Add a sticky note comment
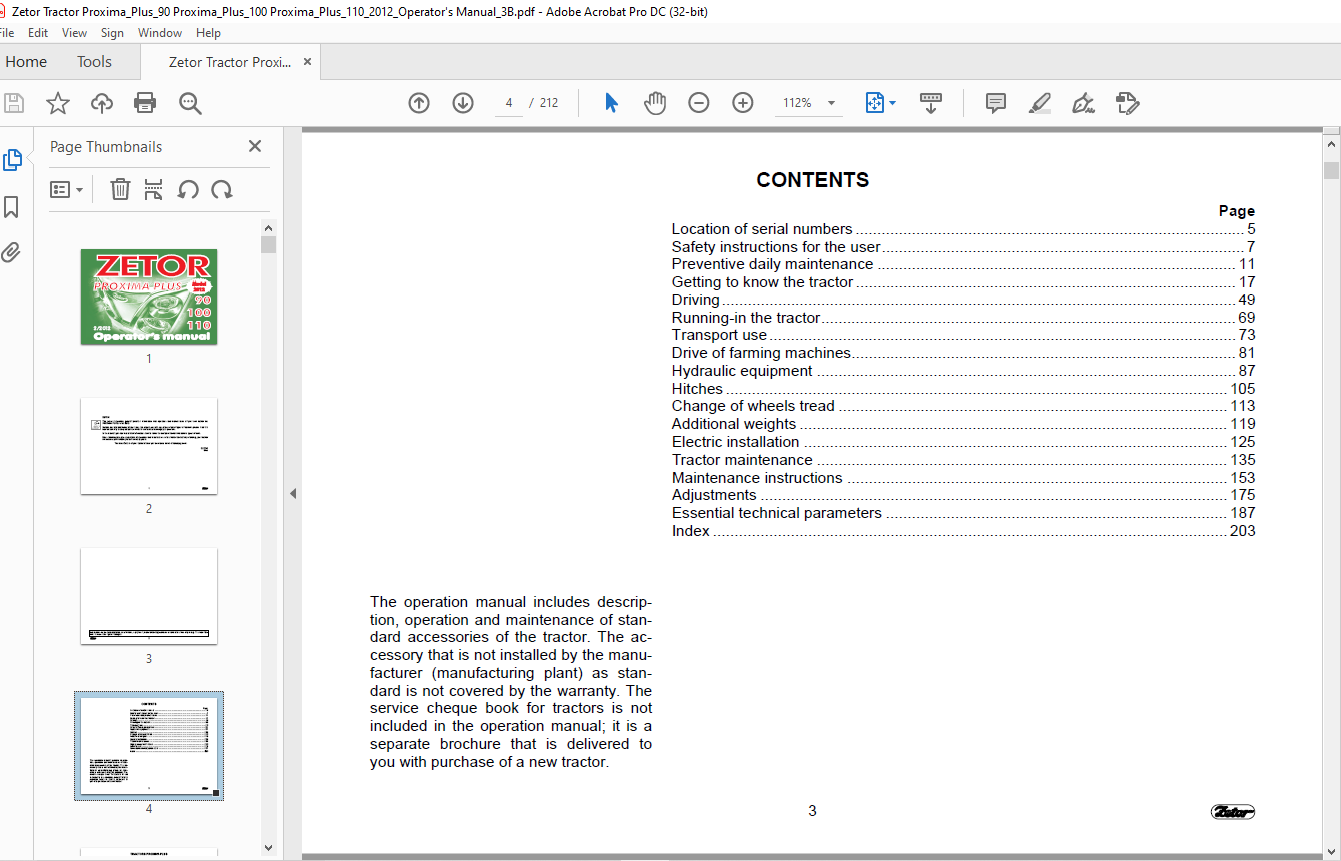 (x=996, y=103)
